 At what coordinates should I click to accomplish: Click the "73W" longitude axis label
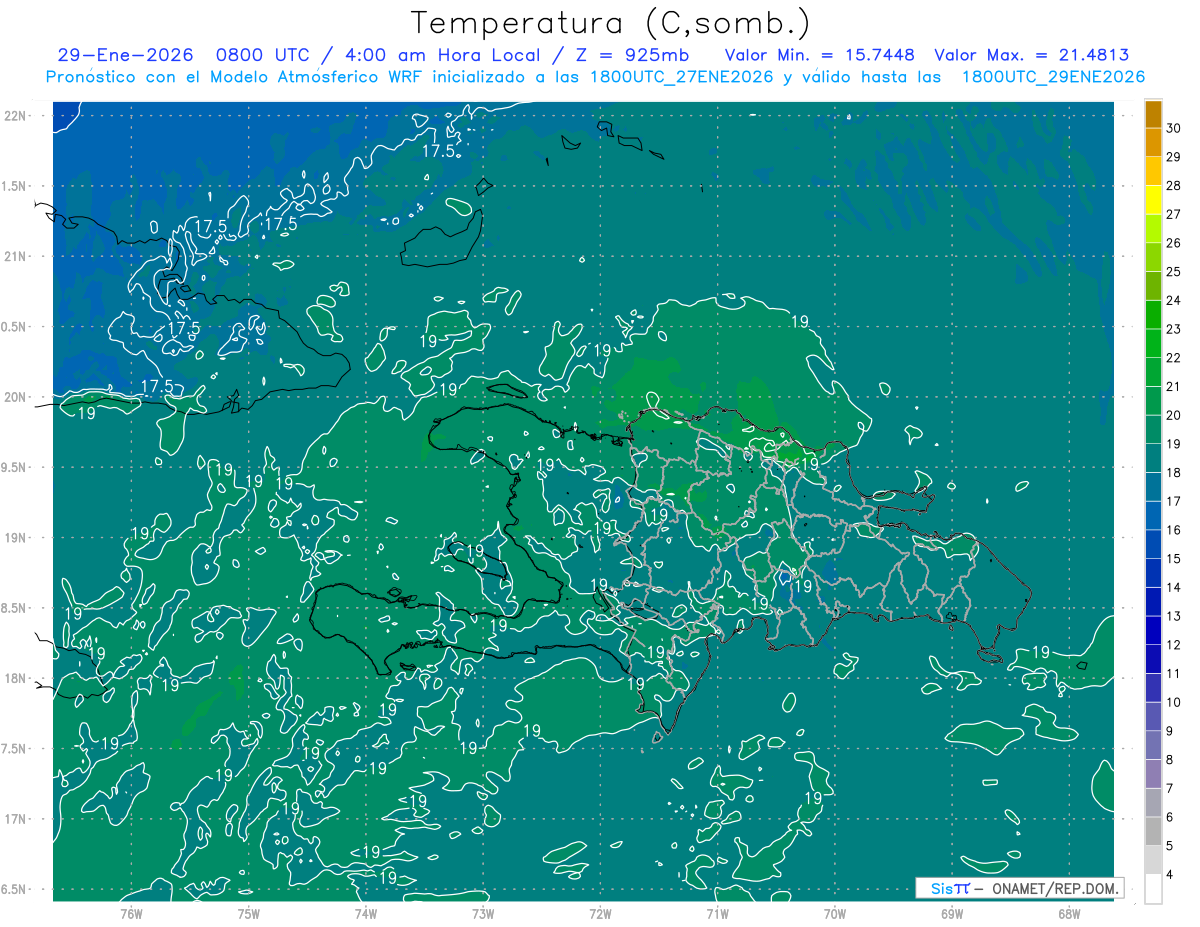click(x=483, y=913)
